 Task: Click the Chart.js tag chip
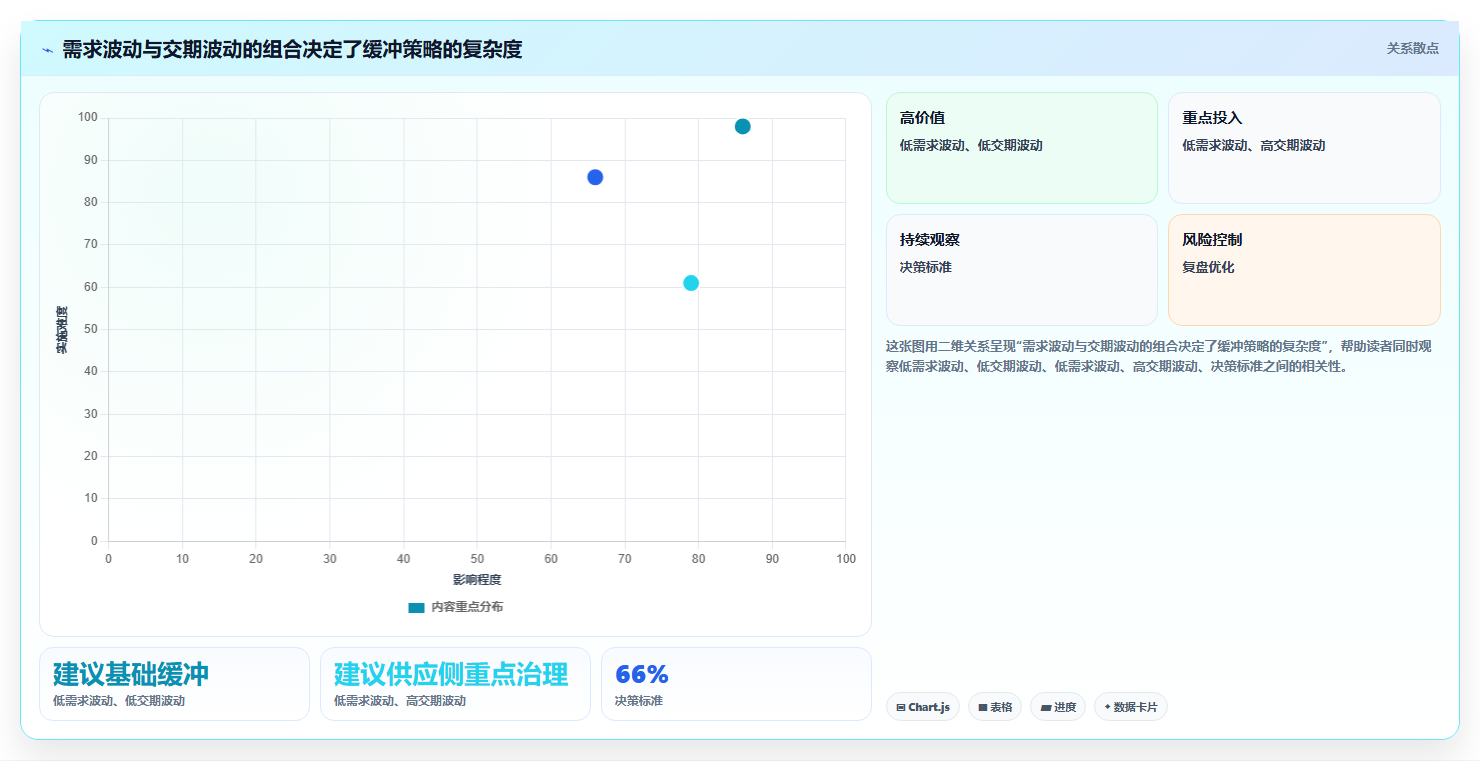tap(922, 707)
